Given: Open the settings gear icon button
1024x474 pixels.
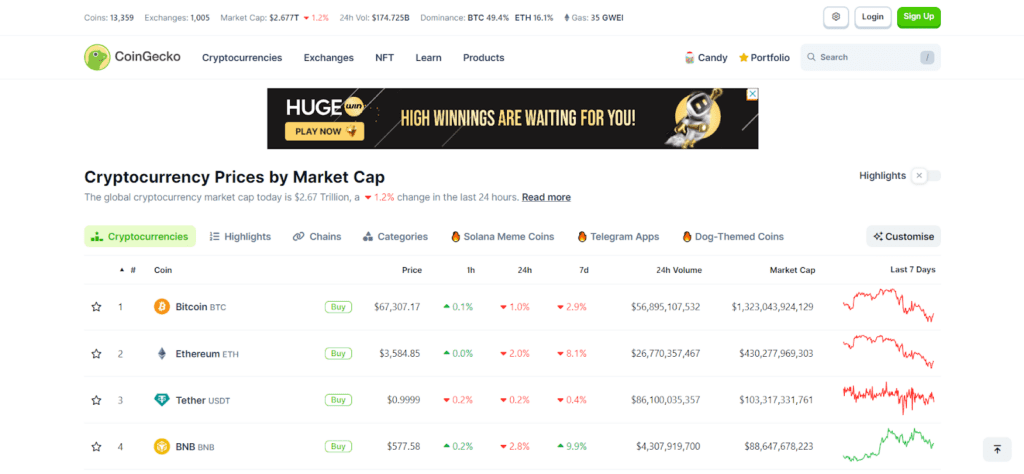Looking at the screenshot, I should 836,17.
